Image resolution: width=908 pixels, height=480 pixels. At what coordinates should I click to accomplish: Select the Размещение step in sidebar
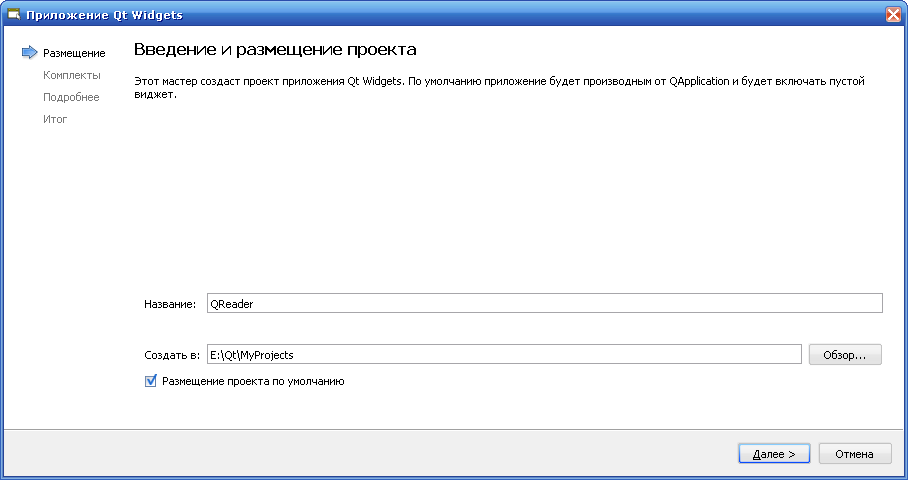pos(74,53)
